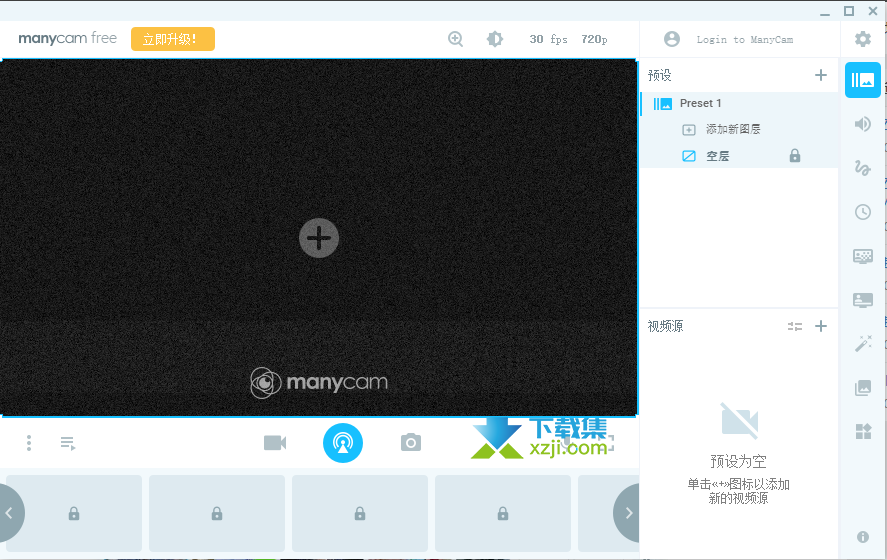This screenshot has height=560, width=887.
Task: Click the user account avatar icon
Action: pyautogui.click(x=672, y=39)
